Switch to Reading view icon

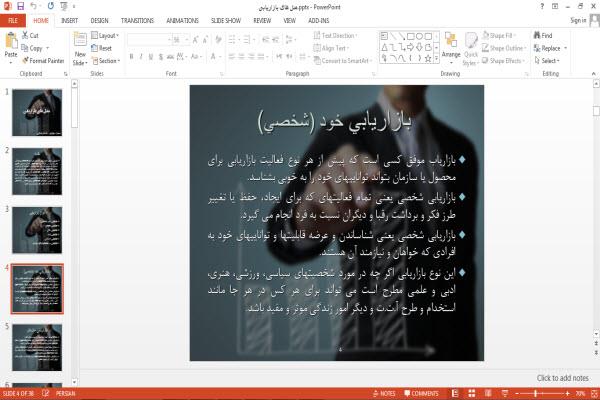[488, 393]
